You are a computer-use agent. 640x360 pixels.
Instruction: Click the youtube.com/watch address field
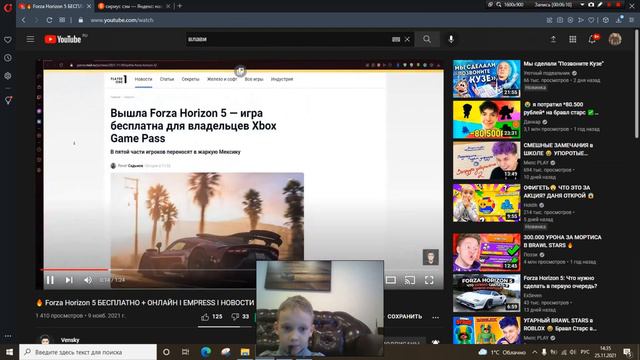122,20
